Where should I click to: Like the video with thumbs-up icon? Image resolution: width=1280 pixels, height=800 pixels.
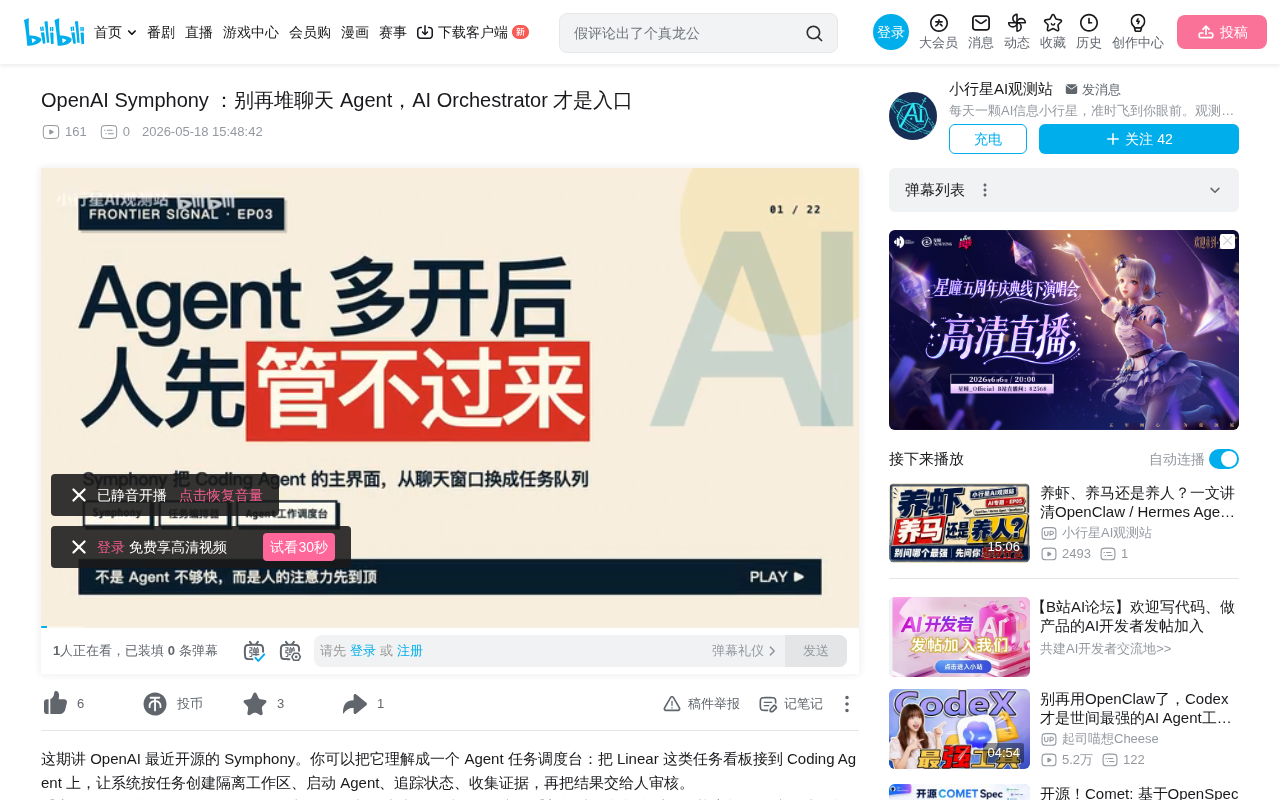point(55,704)
